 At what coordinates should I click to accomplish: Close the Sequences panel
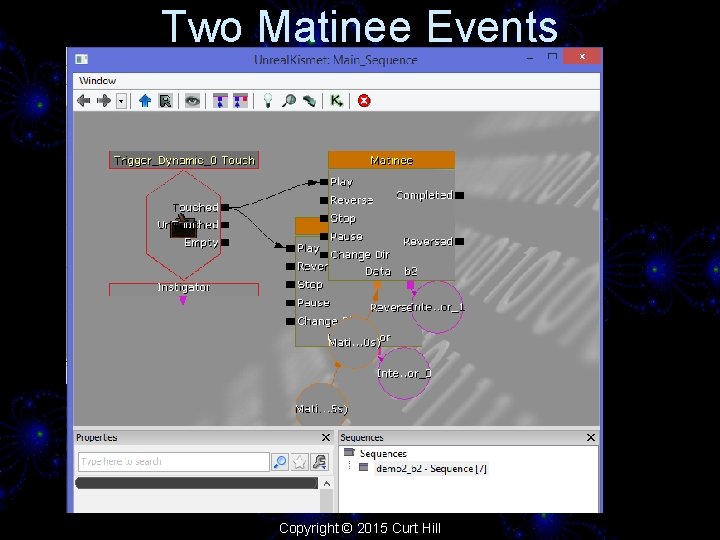coord(591,438)
